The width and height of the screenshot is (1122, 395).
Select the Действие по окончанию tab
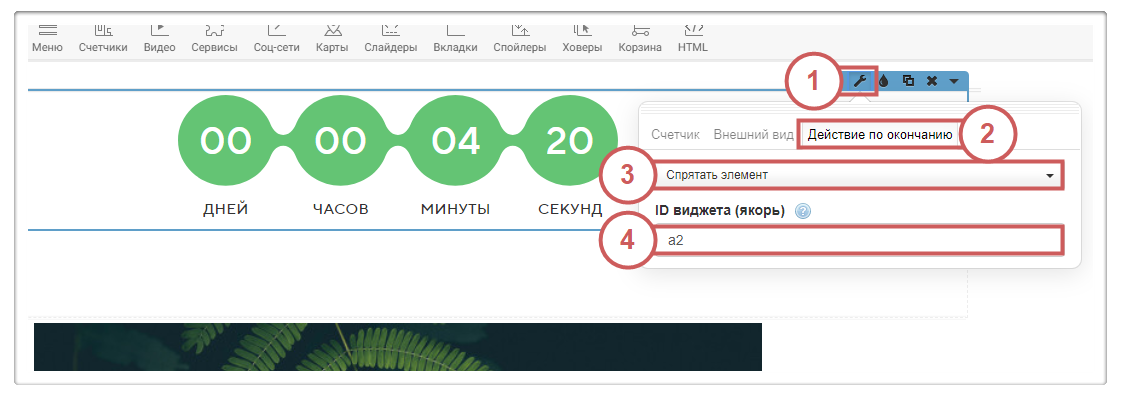click(x=880, y=135)
